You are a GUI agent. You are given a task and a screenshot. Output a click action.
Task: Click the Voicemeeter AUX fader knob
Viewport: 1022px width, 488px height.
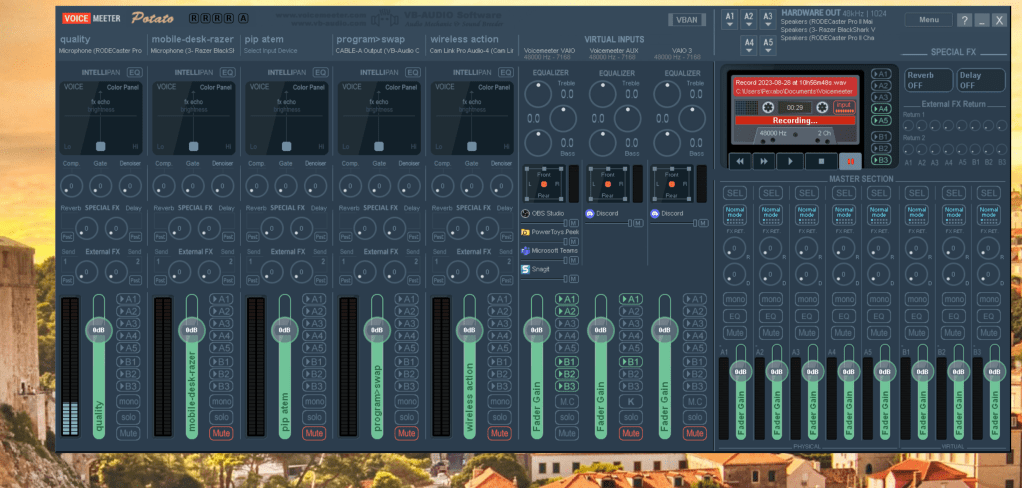tap(601, 330)
